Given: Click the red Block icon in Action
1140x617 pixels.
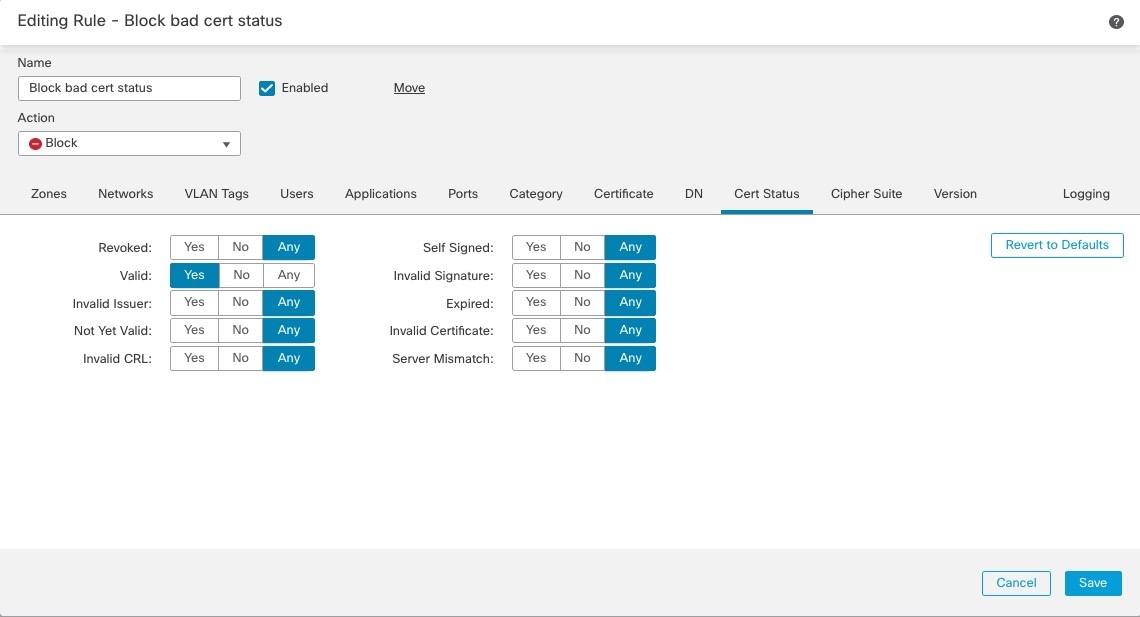Looking at the screenshot, I should click(x=35, y=144).
